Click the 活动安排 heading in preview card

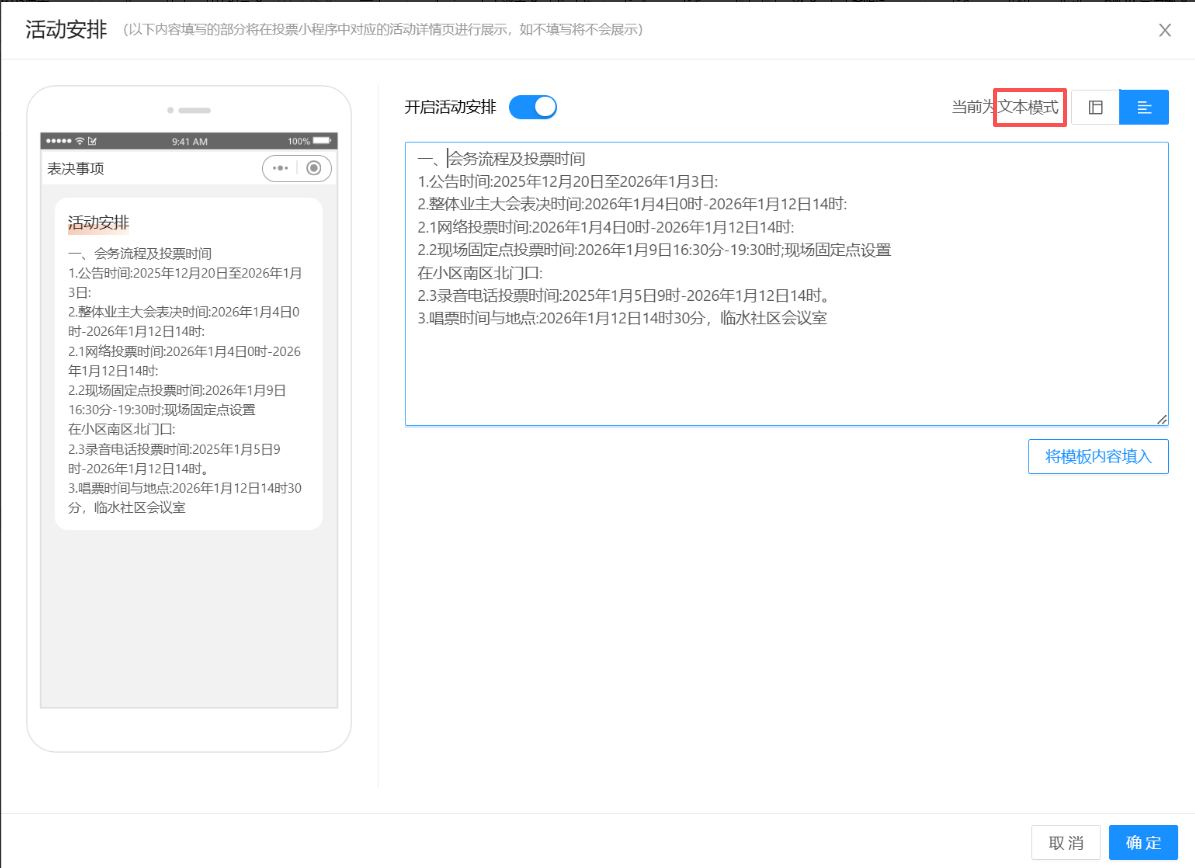98,222
